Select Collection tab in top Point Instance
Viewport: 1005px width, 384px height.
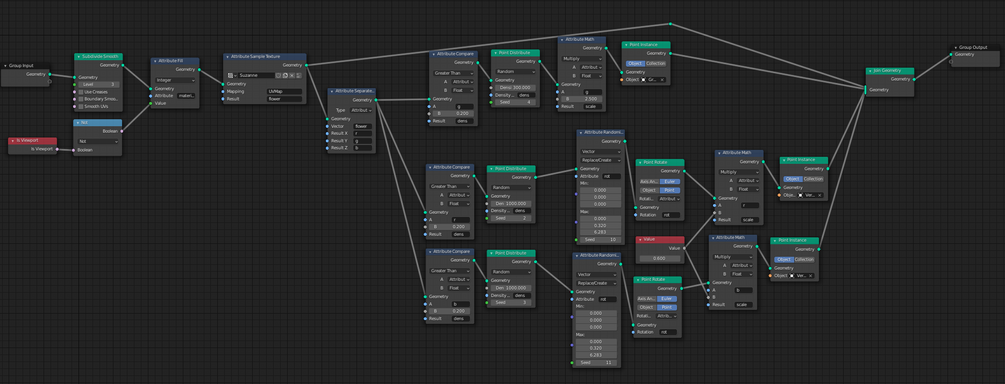click(656, 63)
